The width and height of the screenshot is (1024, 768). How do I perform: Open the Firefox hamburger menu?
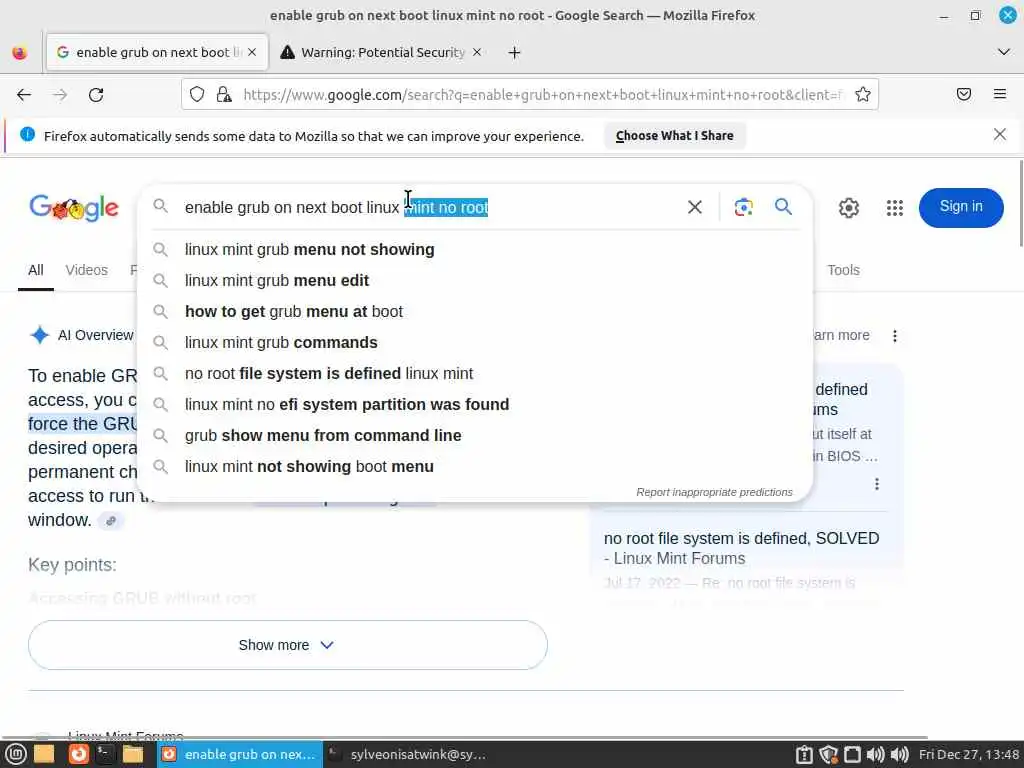[999, 95]
